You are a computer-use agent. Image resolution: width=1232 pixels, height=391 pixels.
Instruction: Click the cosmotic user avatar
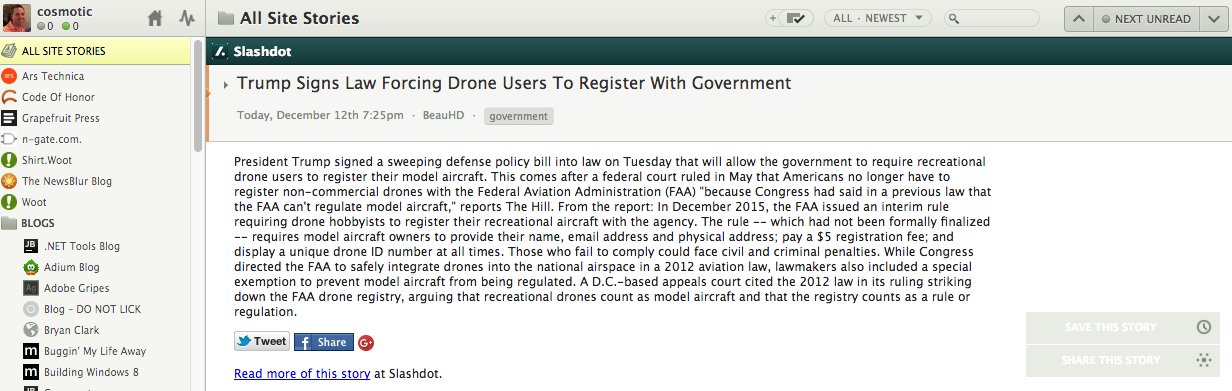[x=15, y=17]
